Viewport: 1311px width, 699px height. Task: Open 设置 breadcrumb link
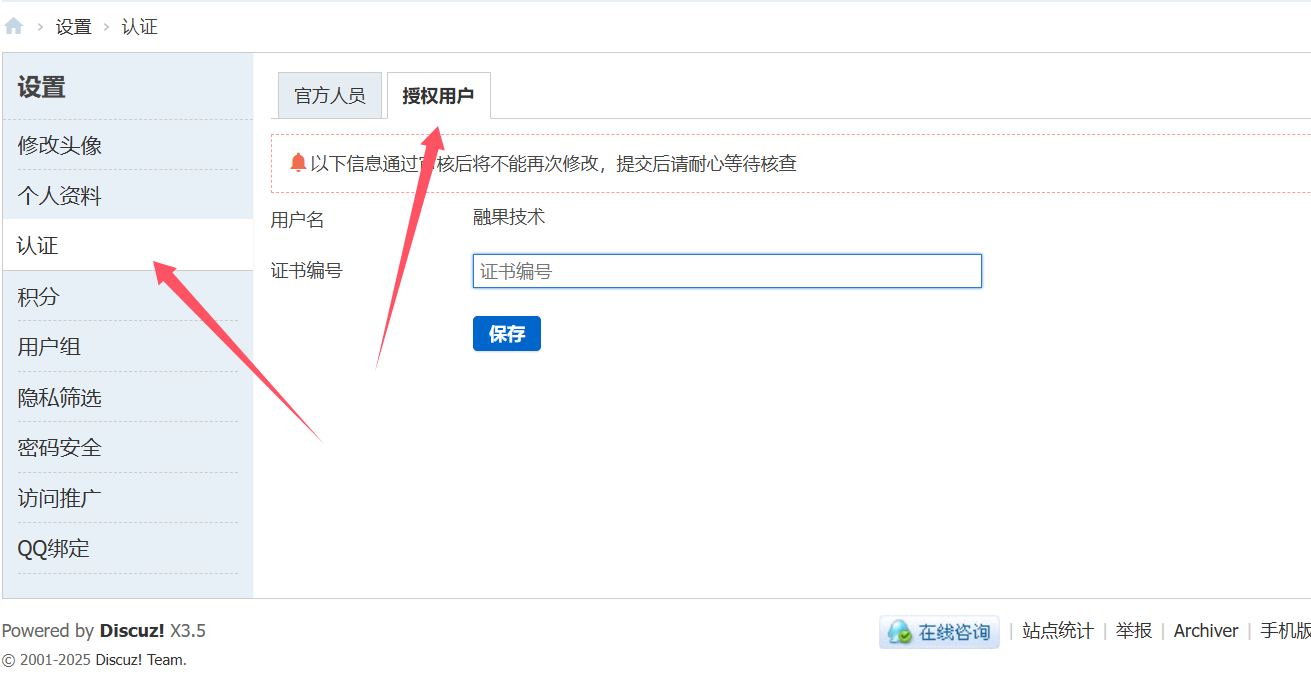click(74, 27)
